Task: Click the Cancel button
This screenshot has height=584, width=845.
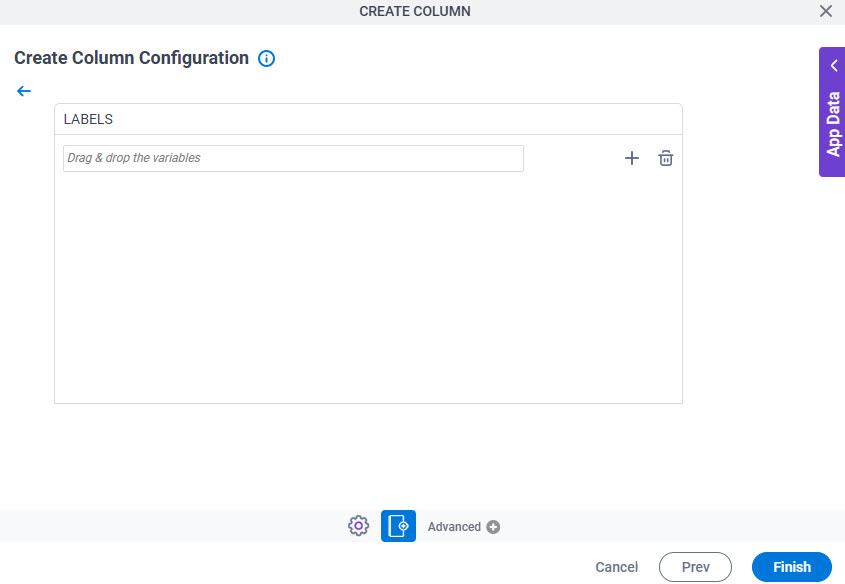Action: (x=617, y=567)
